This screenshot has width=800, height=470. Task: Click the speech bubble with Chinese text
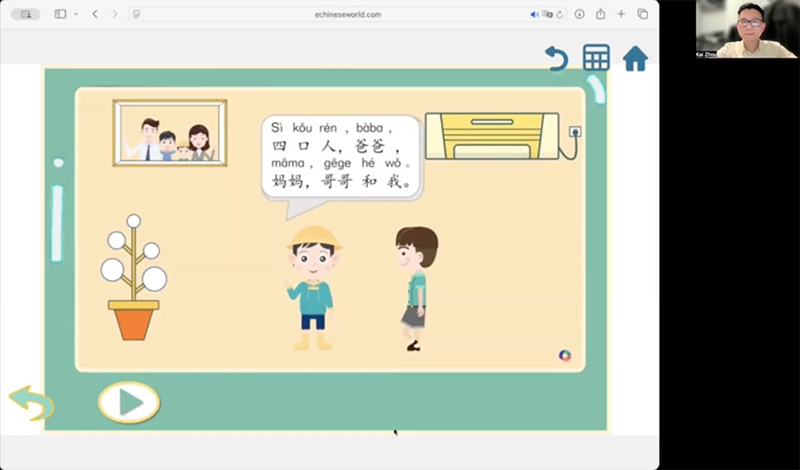click(x=341, y=156)
